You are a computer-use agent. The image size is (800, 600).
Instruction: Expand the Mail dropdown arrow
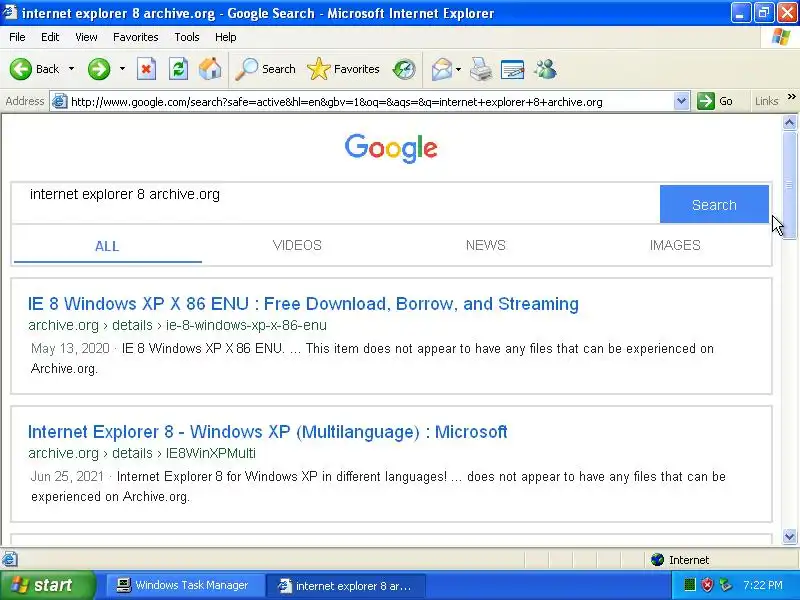pos(458,69)
